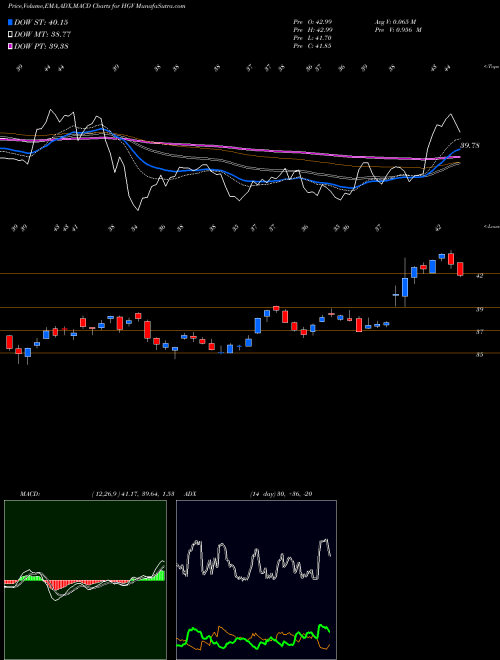500x660 pixels.
Task: Click the 'Avg V: 0.965 M' volume text
Action: point(395,21)
